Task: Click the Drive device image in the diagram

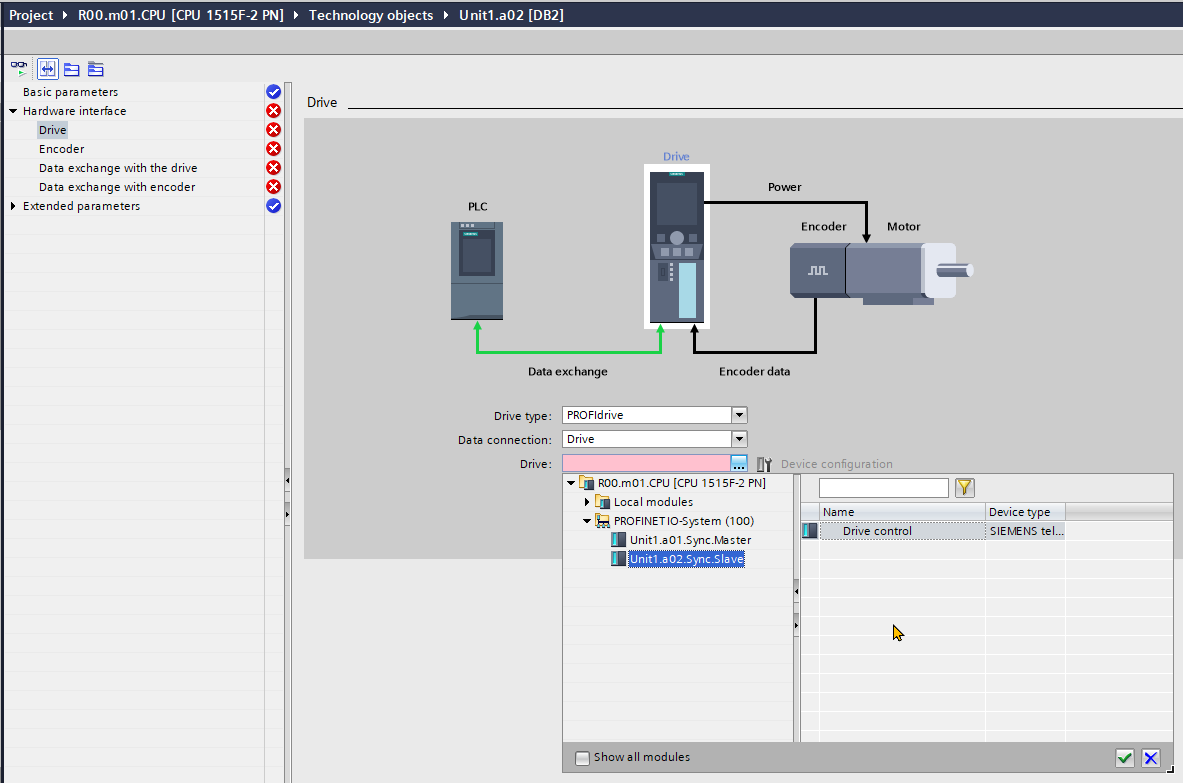Action: click(x=677, y=247)
